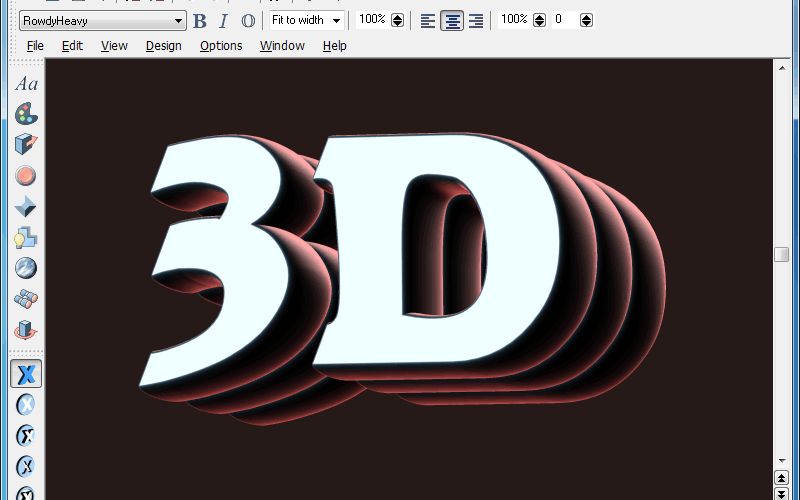Open the Window menu
Image resolution: width=800 pixels, height=500 pixels.
click(x=282, y=45)
